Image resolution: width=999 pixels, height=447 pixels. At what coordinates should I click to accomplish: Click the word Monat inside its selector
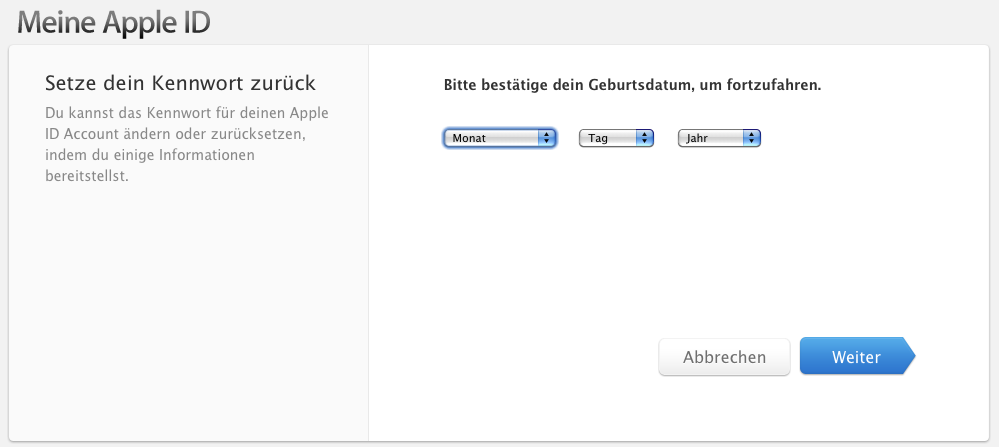469,138
